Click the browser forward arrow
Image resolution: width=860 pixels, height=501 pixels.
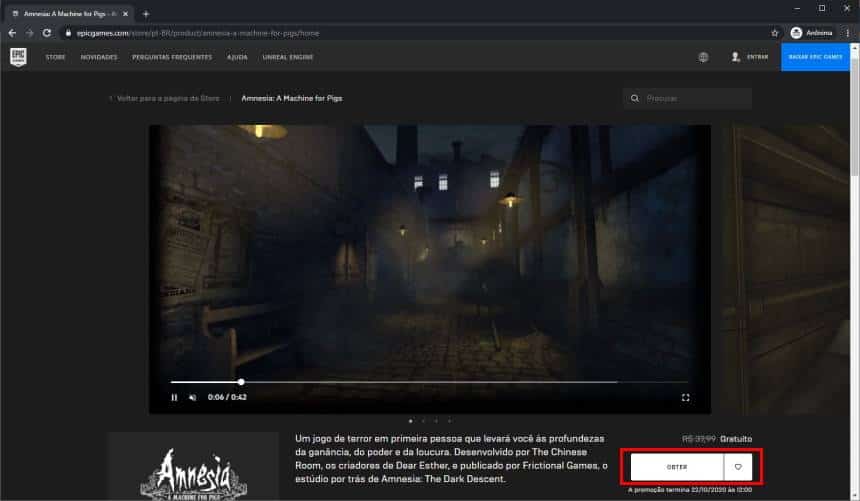tap(30, 33)
